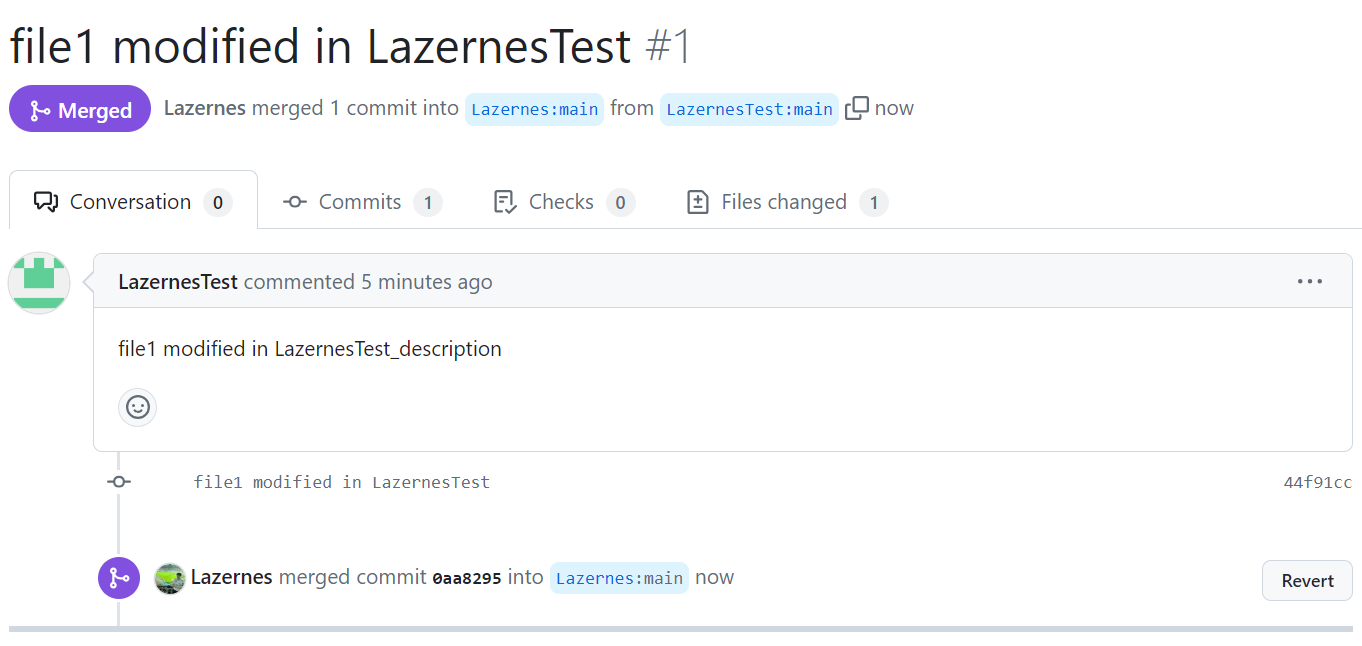Click the Revert button

1307,581
